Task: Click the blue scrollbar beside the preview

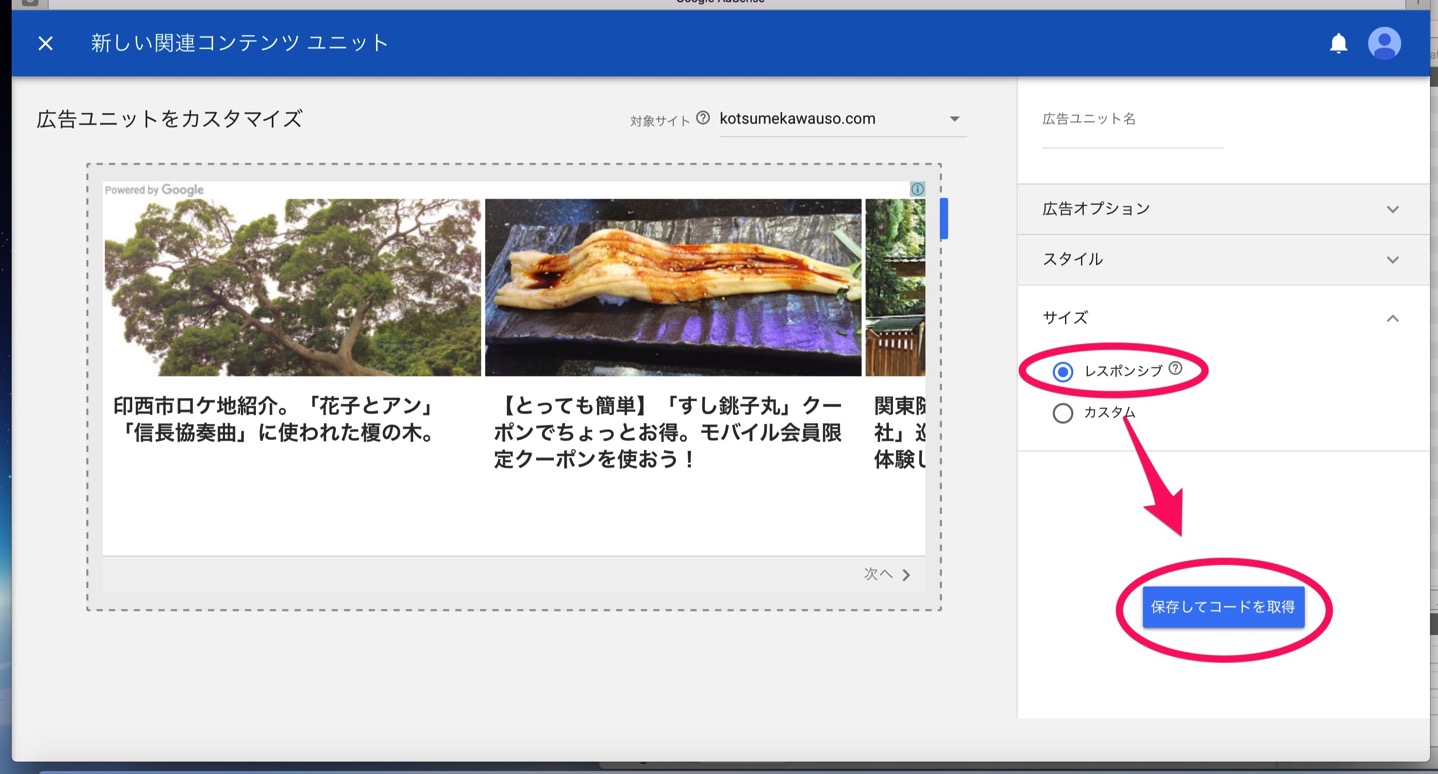Action: pyautogui.click(x=944, y=218)
